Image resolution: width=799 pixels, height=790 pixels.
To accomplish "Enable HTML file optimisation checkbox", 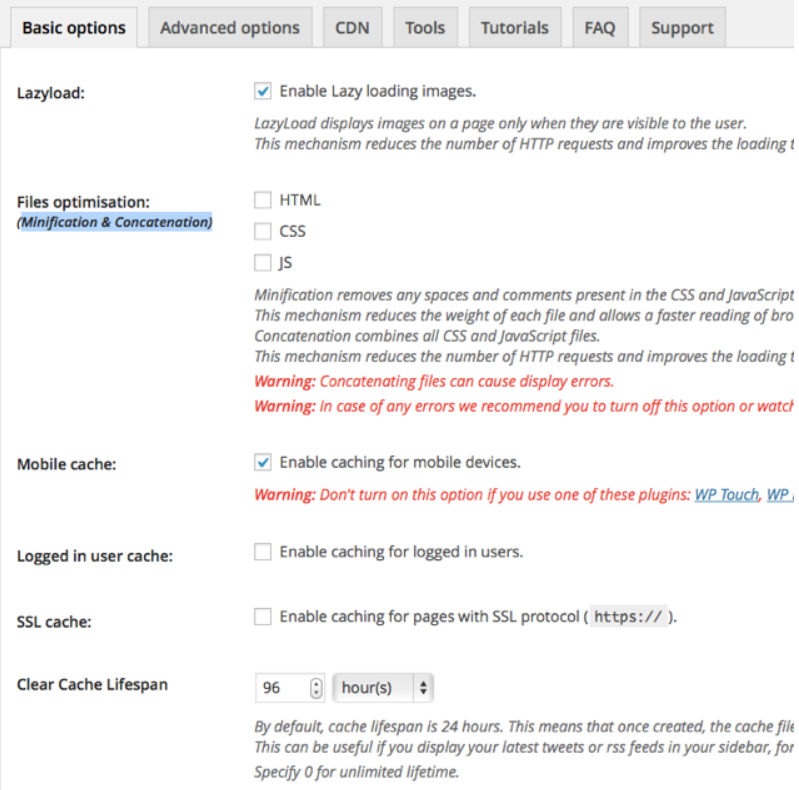I will click(x=263, y=200).
